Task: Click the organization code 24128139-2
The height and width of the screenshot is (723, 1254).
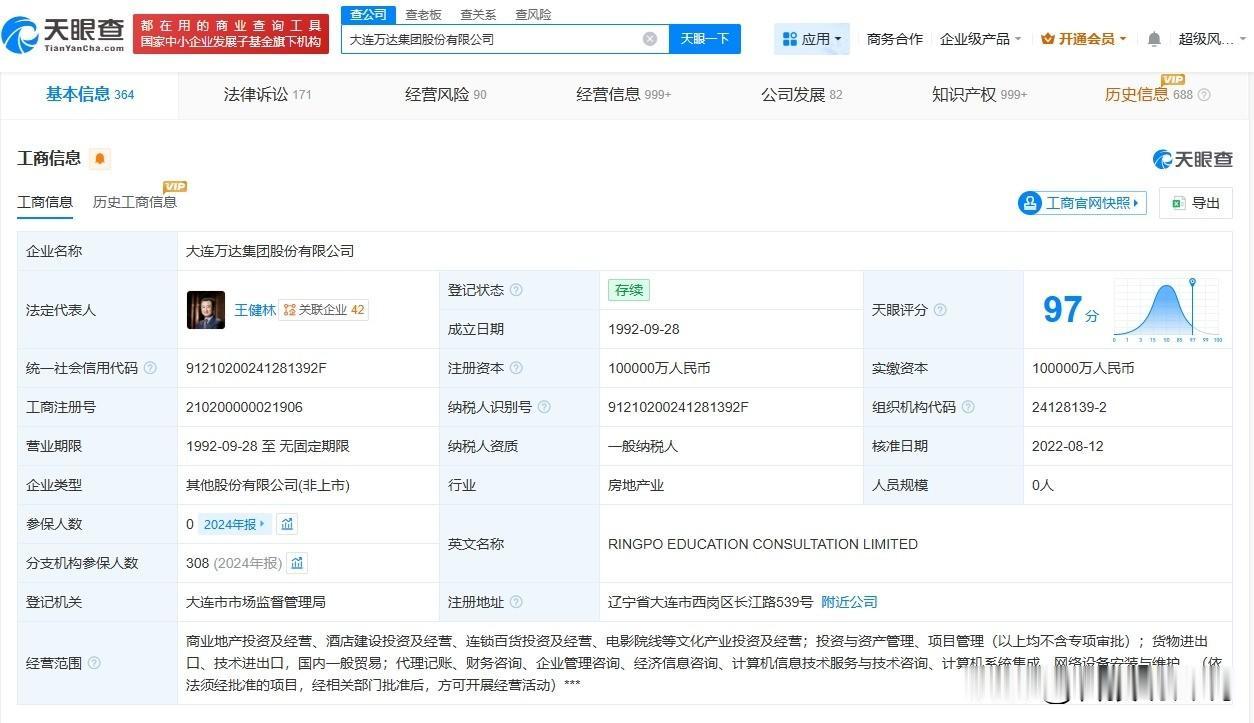Action: [x=1069, y=407]
